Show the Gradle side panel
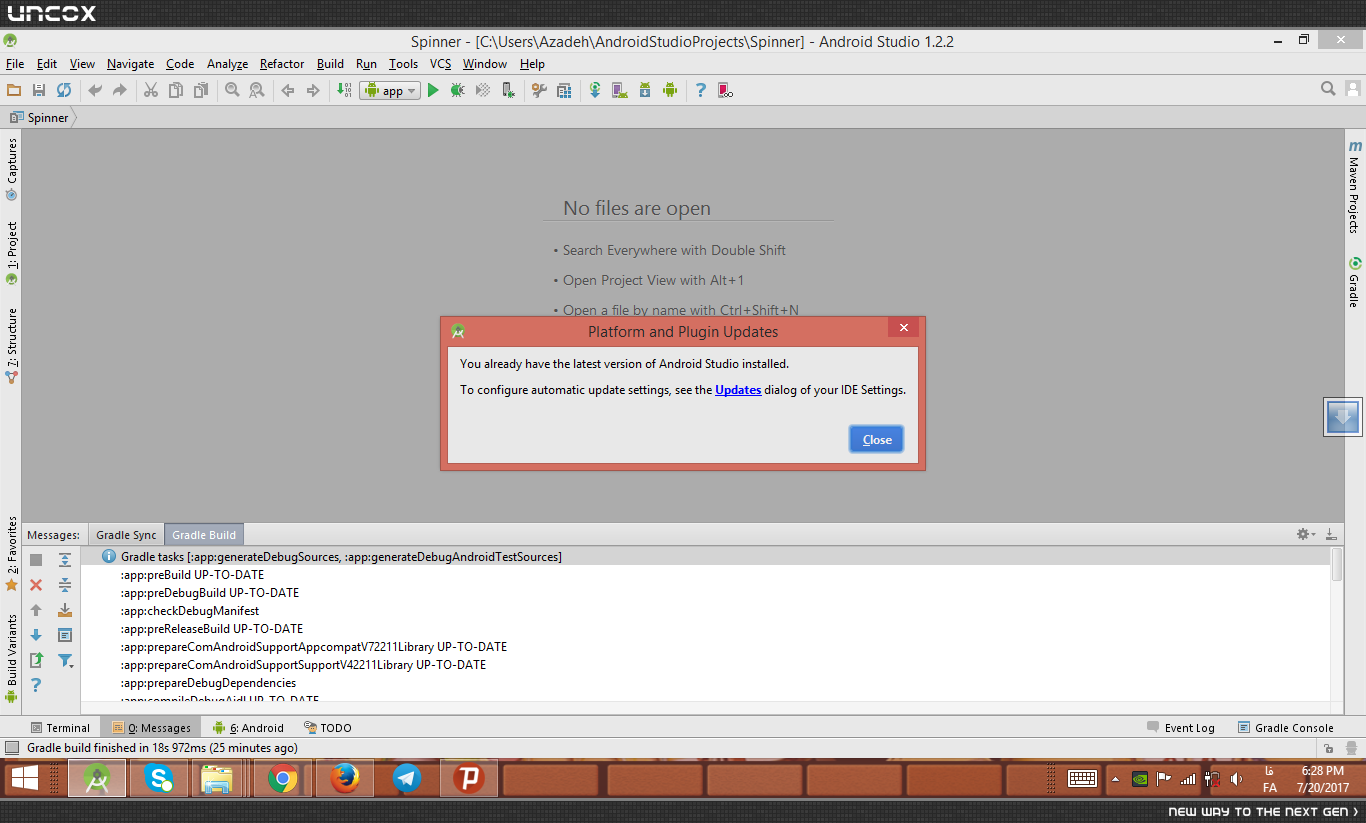This screenshot has height=823, width=1366. point(1354,283)
